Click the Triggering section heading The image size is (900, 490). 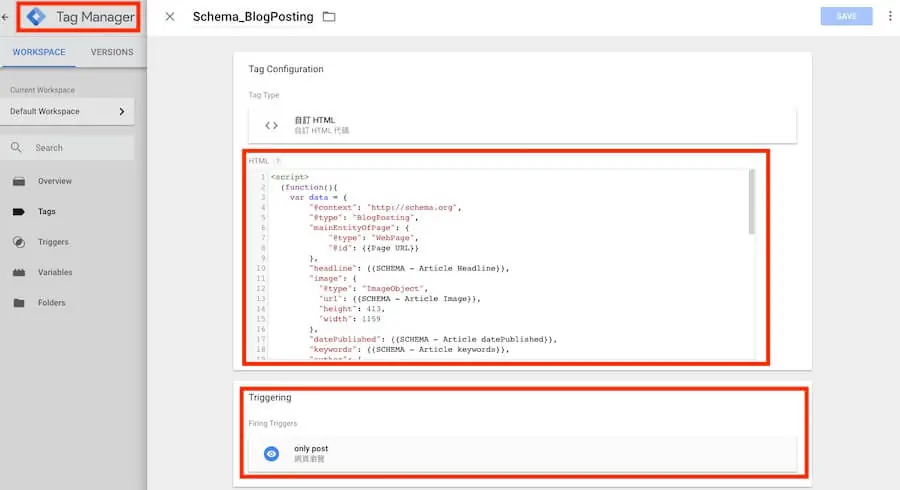click(x=270, y=398)
